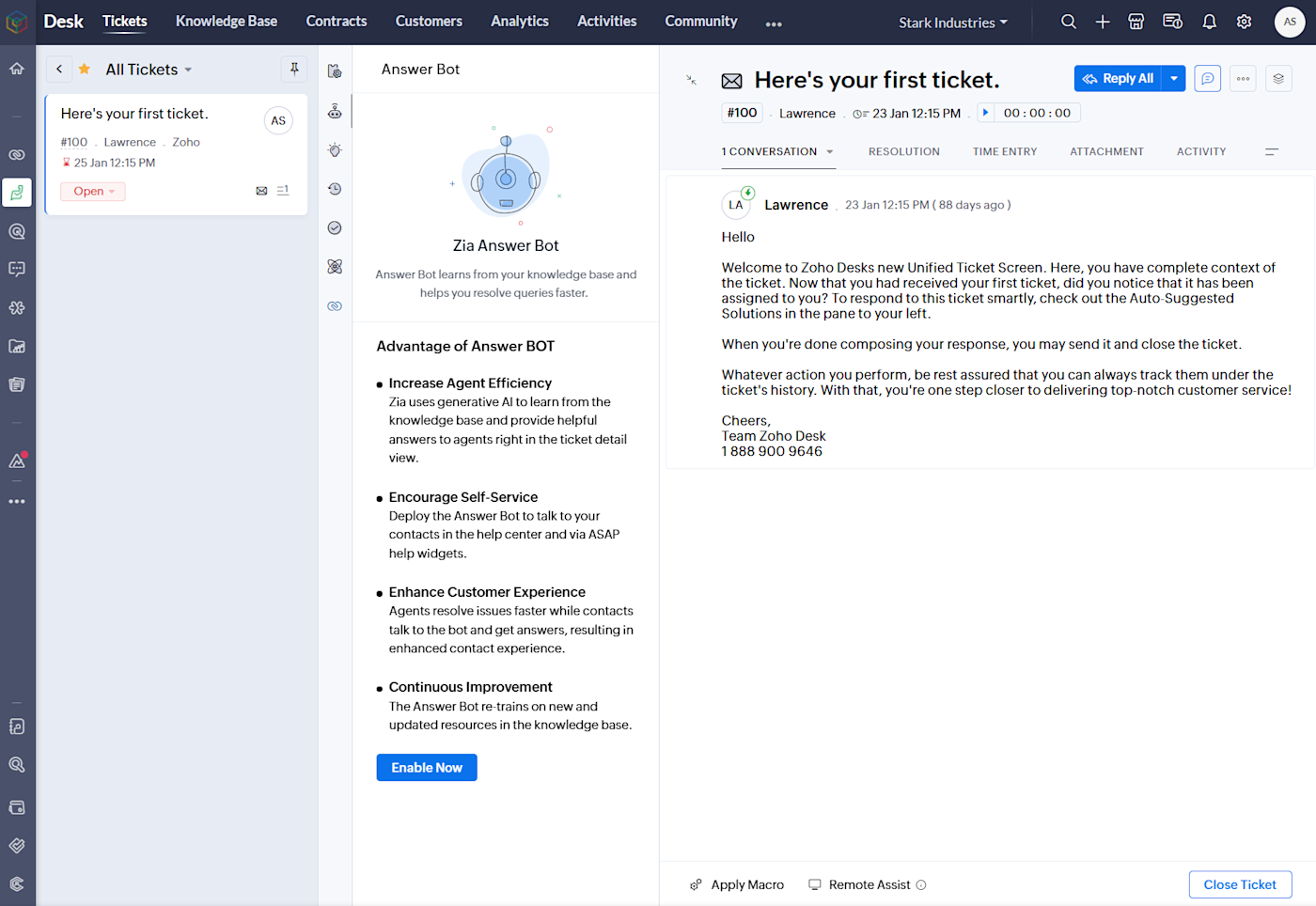Select the Answer Bot robot icon

[335, 112]
